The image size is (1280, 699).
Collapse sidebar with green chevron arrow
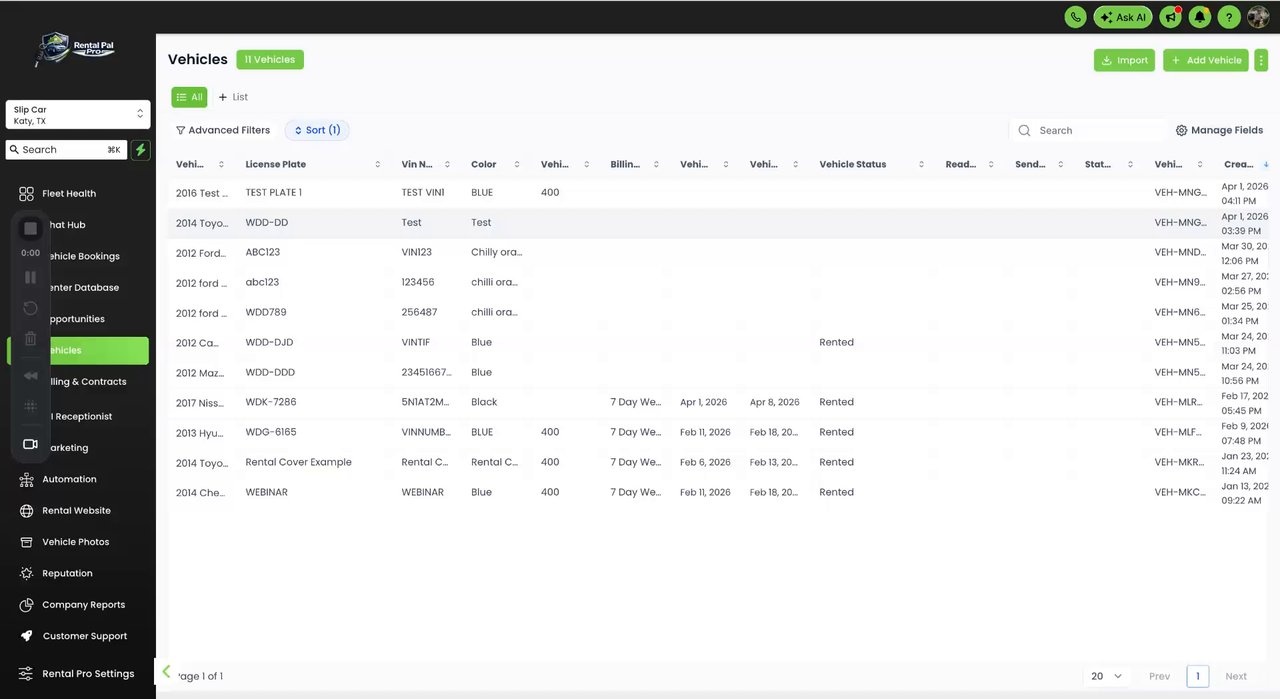166,671
